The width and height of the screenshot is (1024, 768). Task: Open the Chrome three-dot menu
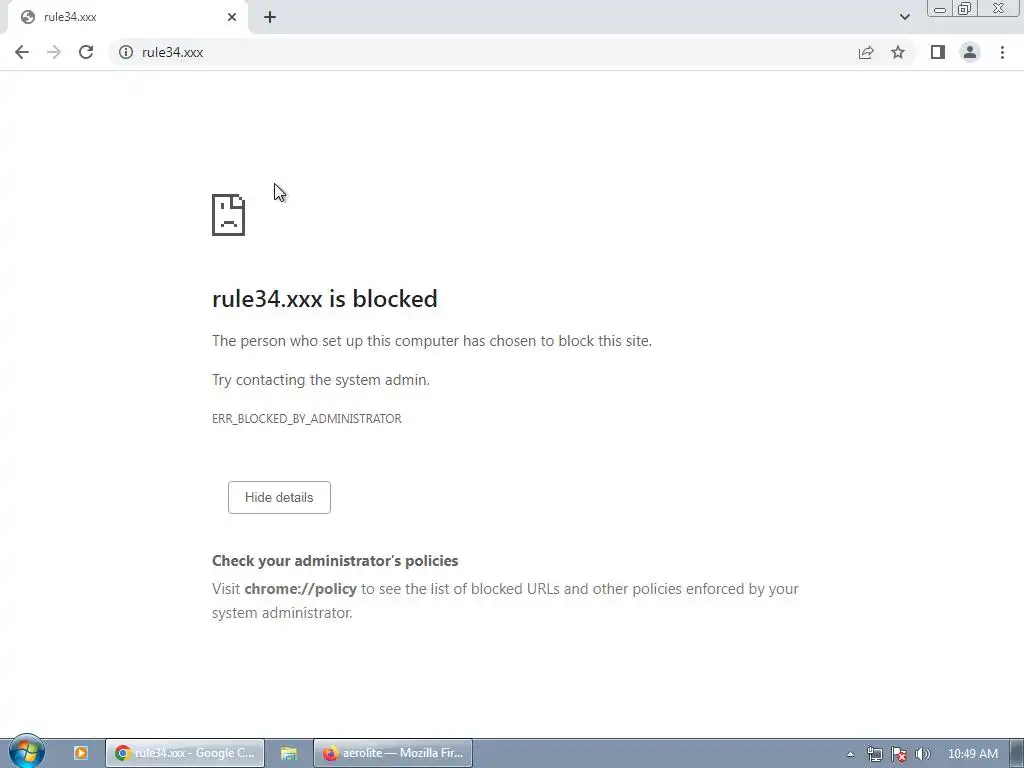1002,52
